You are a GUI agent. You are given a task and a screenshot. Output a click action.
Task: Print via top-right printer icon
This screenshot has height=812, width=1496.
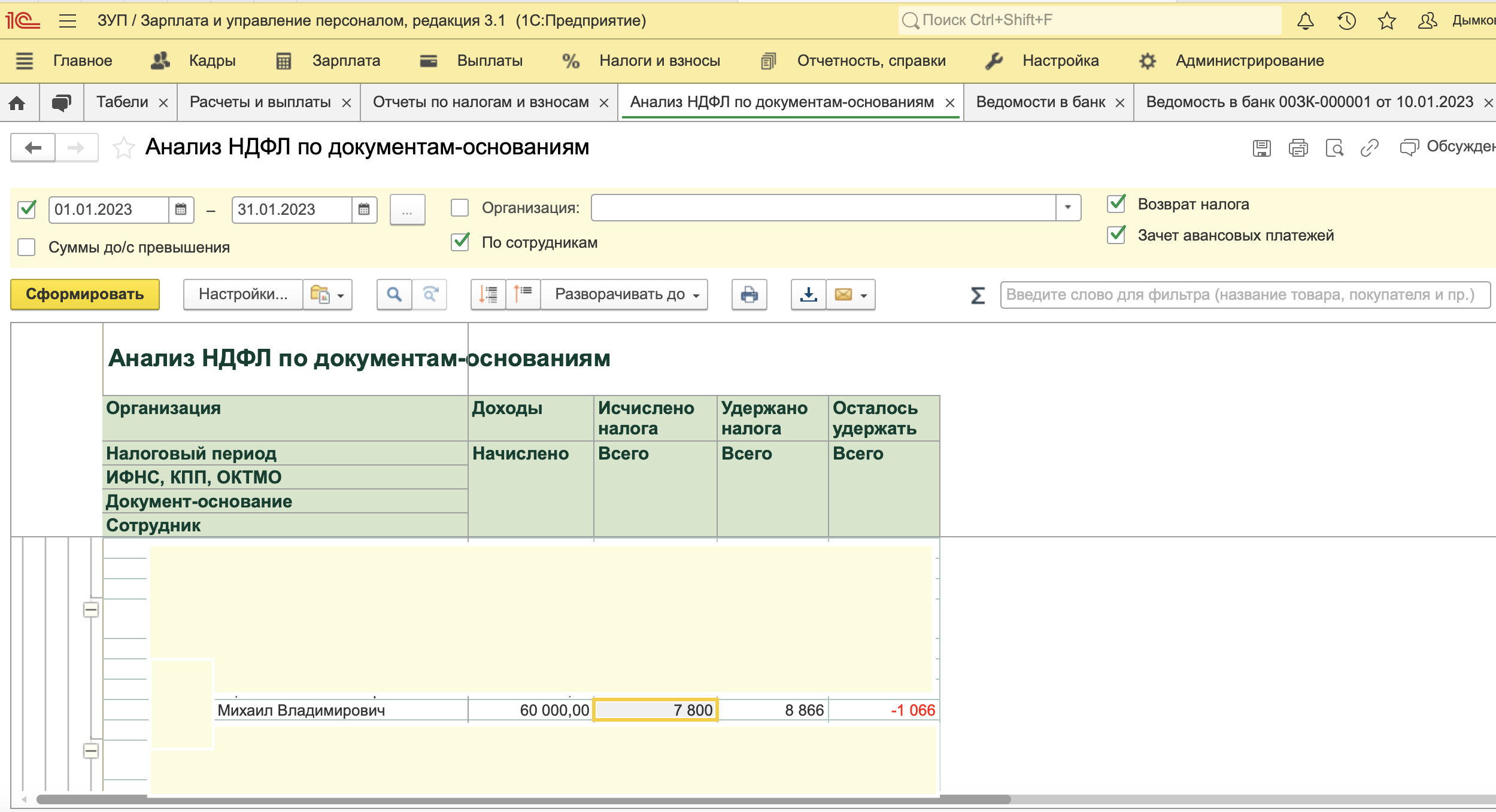point(1298,148)
